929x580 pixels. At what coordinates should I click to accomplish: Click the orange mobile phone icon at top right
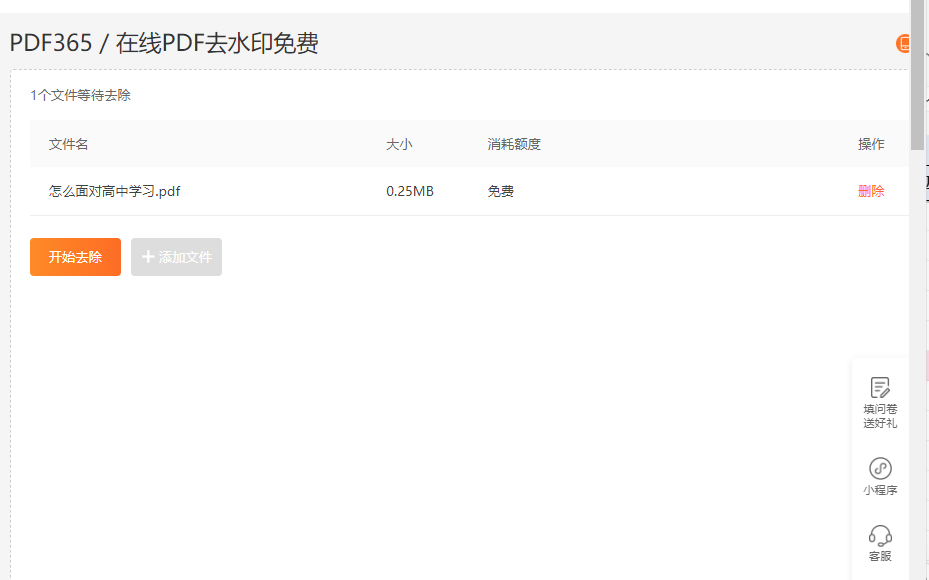(903, 43)
